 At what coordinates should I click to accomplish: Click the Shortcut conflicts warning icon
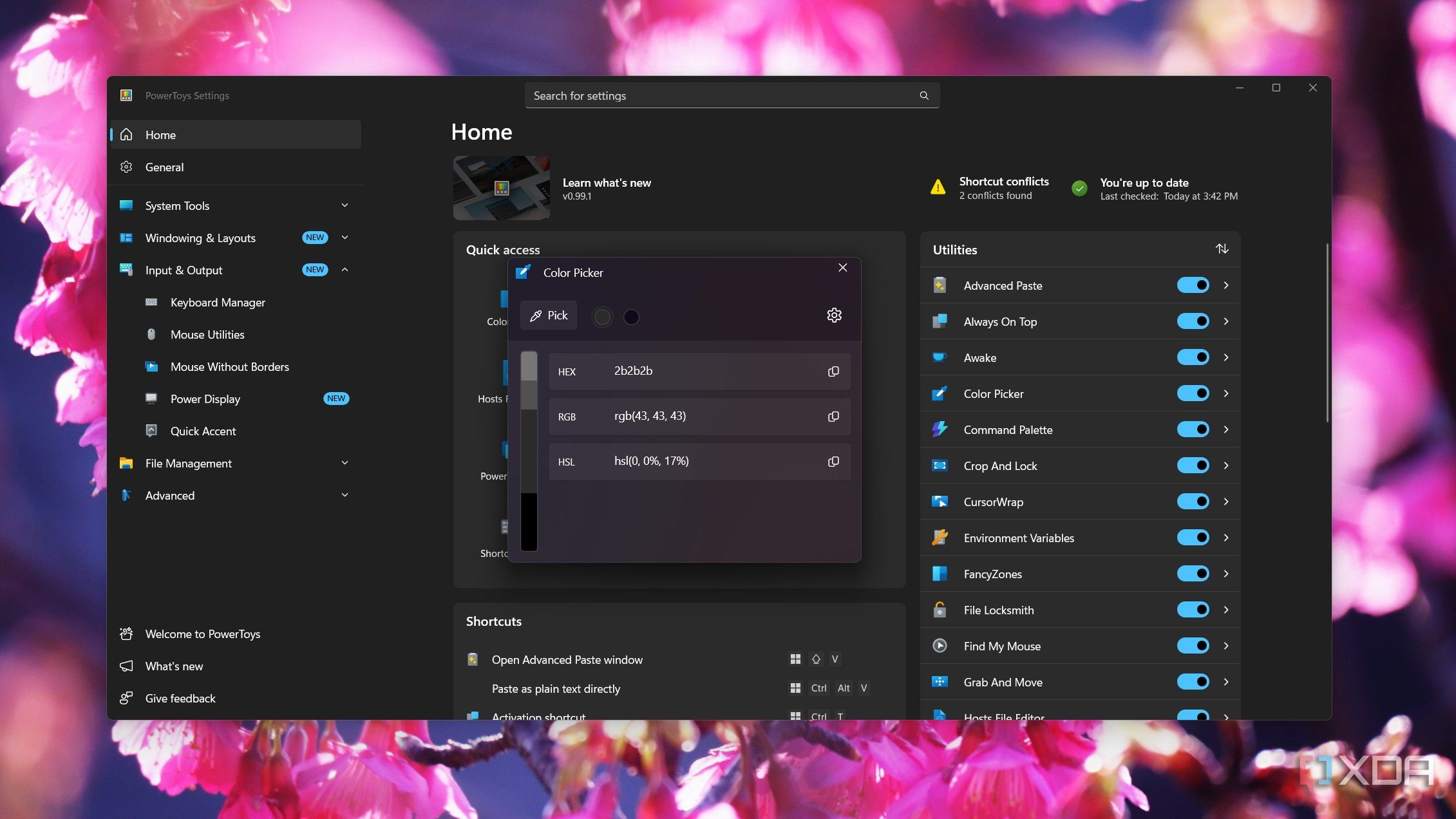[938, 187]
